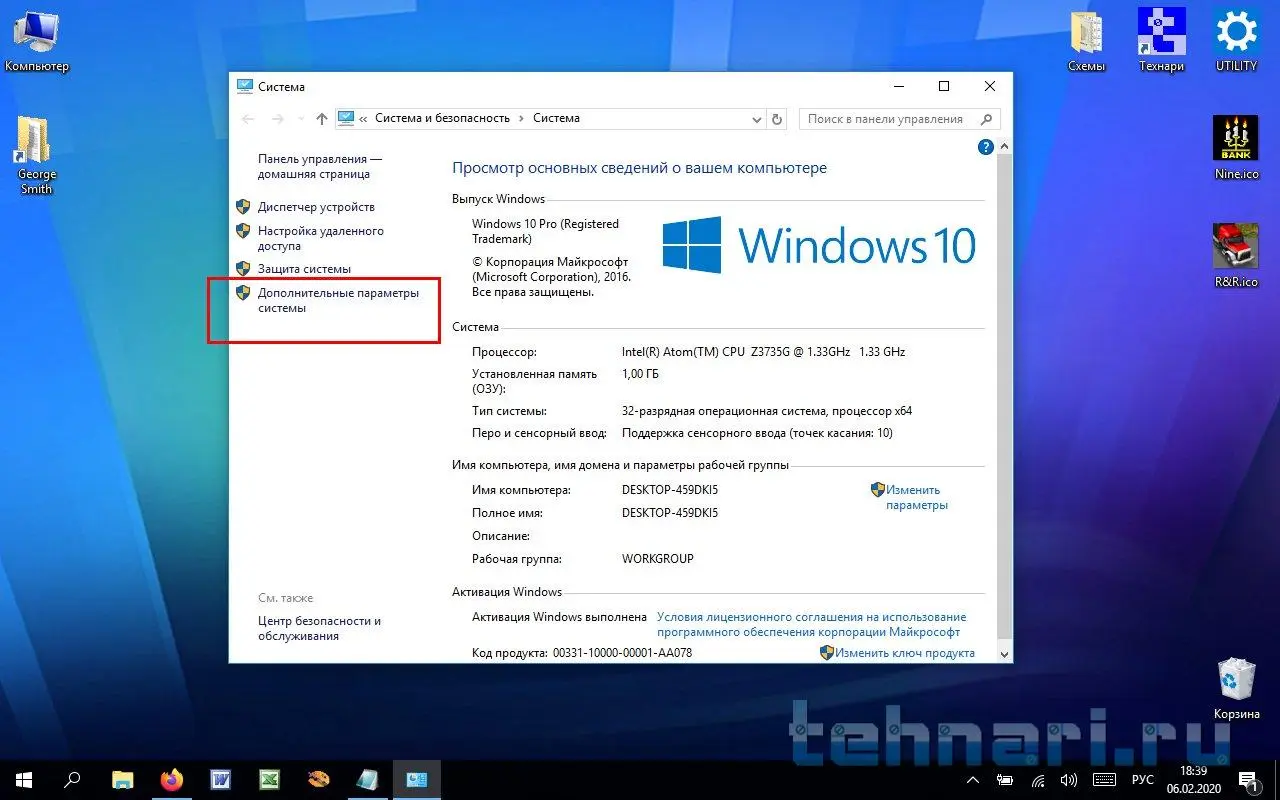Open the volume tray icon

pos(1069,780)
